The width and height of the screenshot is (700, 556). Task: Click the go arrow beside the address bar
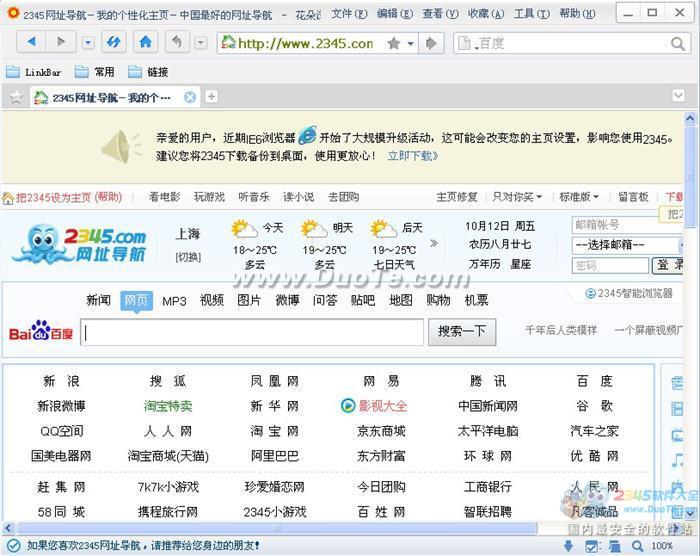pos(431,43)
